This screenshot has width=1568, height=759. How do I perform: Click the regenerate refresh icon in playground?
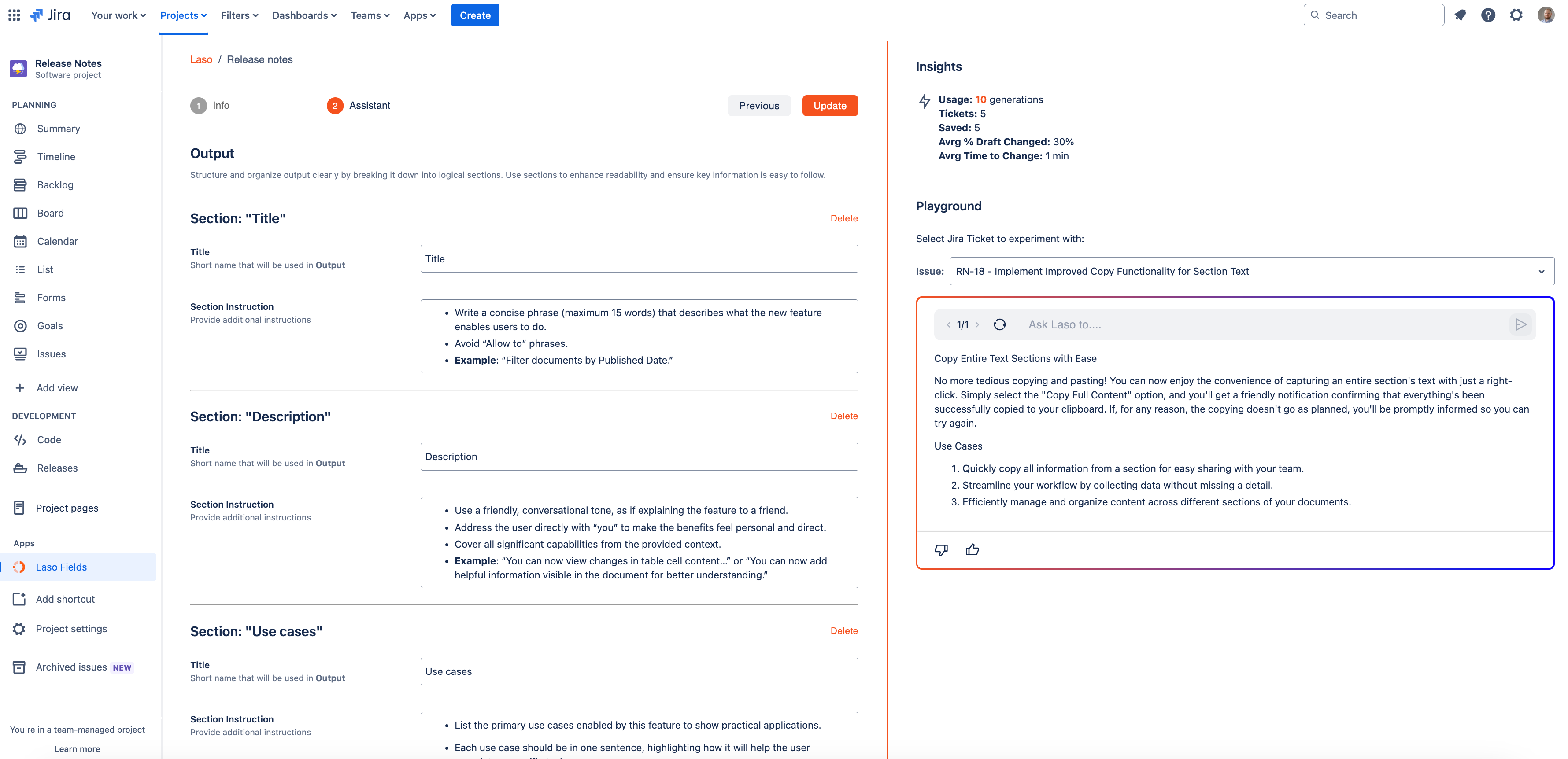(x=999, y=324)
